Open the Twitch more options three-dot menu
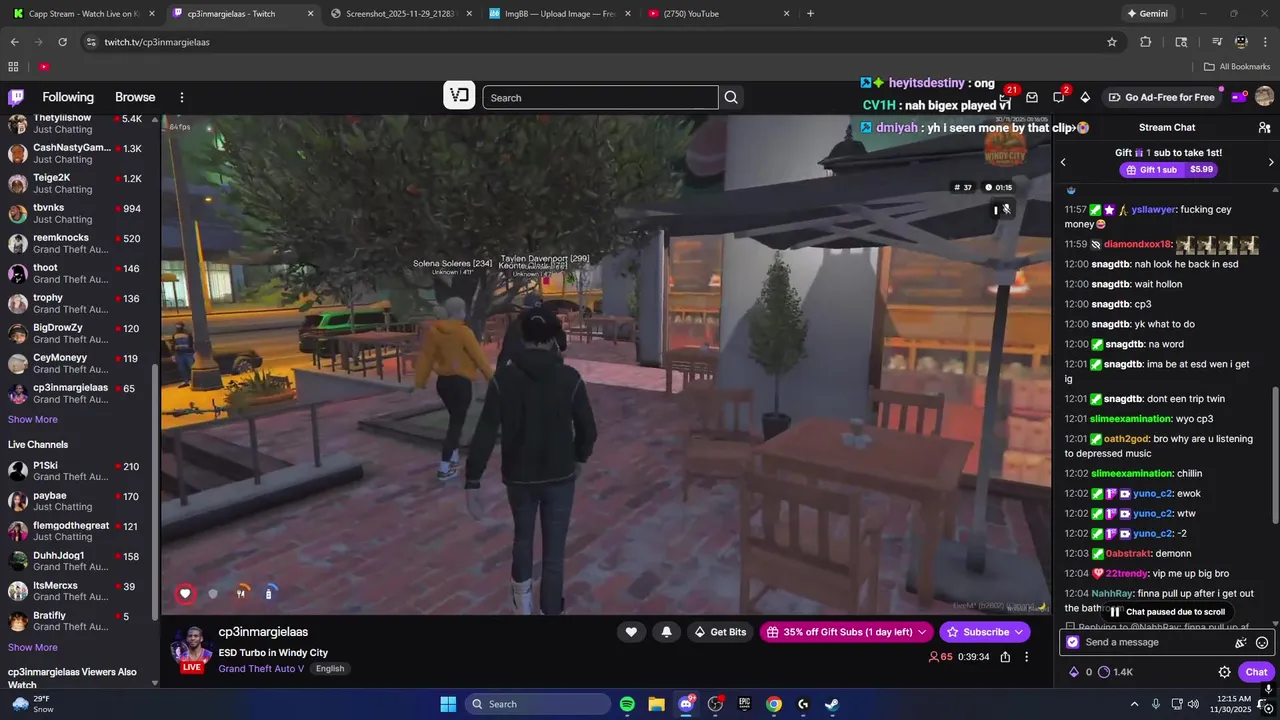 (182, 97)
